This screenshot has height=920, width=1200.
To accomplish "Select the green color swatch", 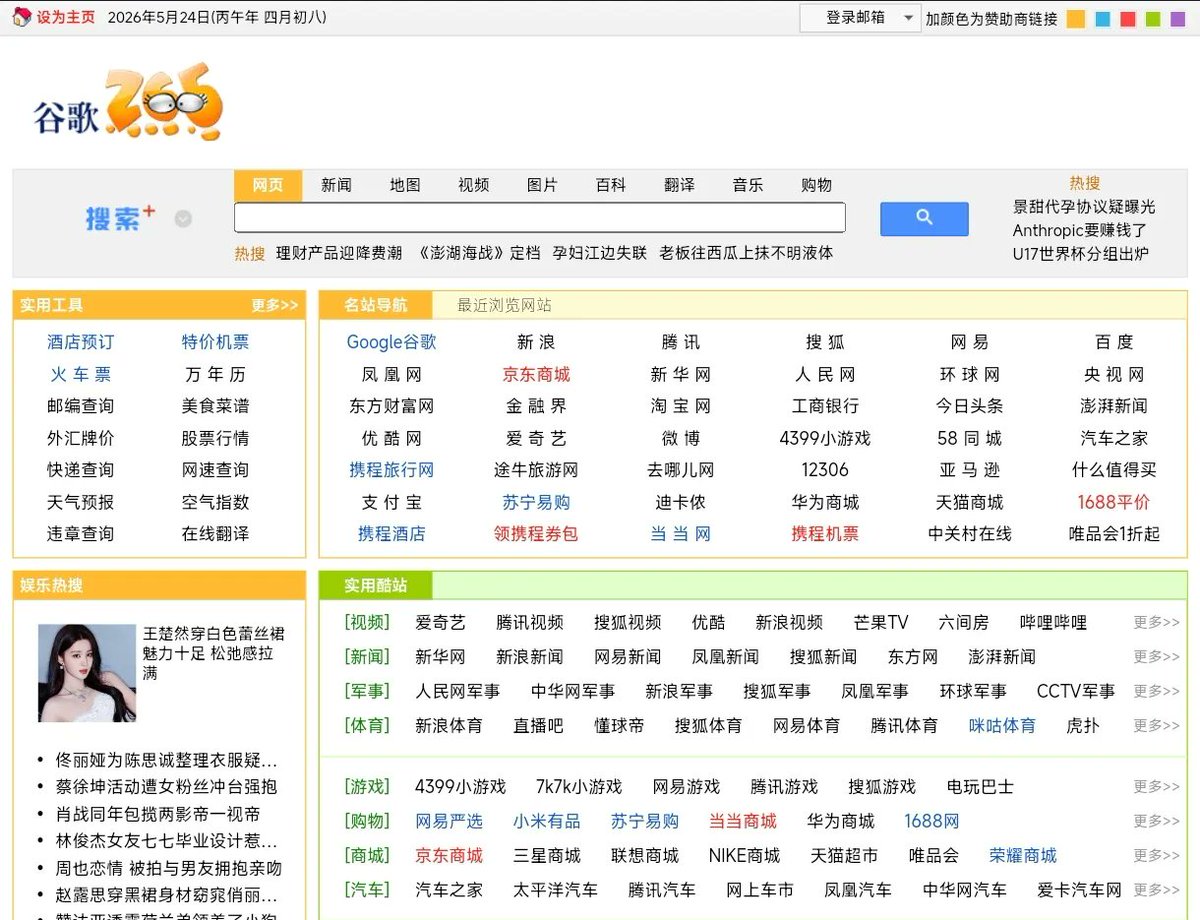I will pos(1153,18).
